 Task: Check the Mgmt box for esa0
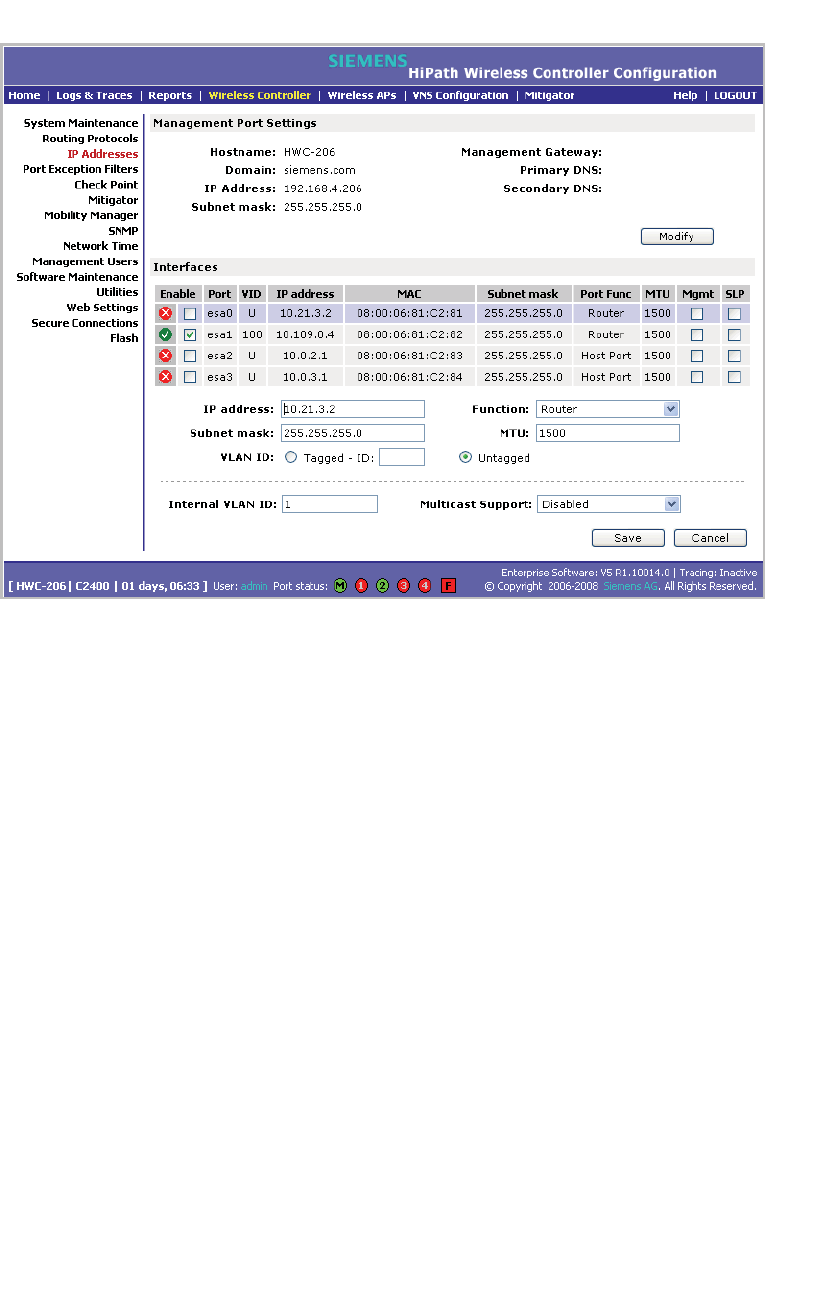point(697,314)
